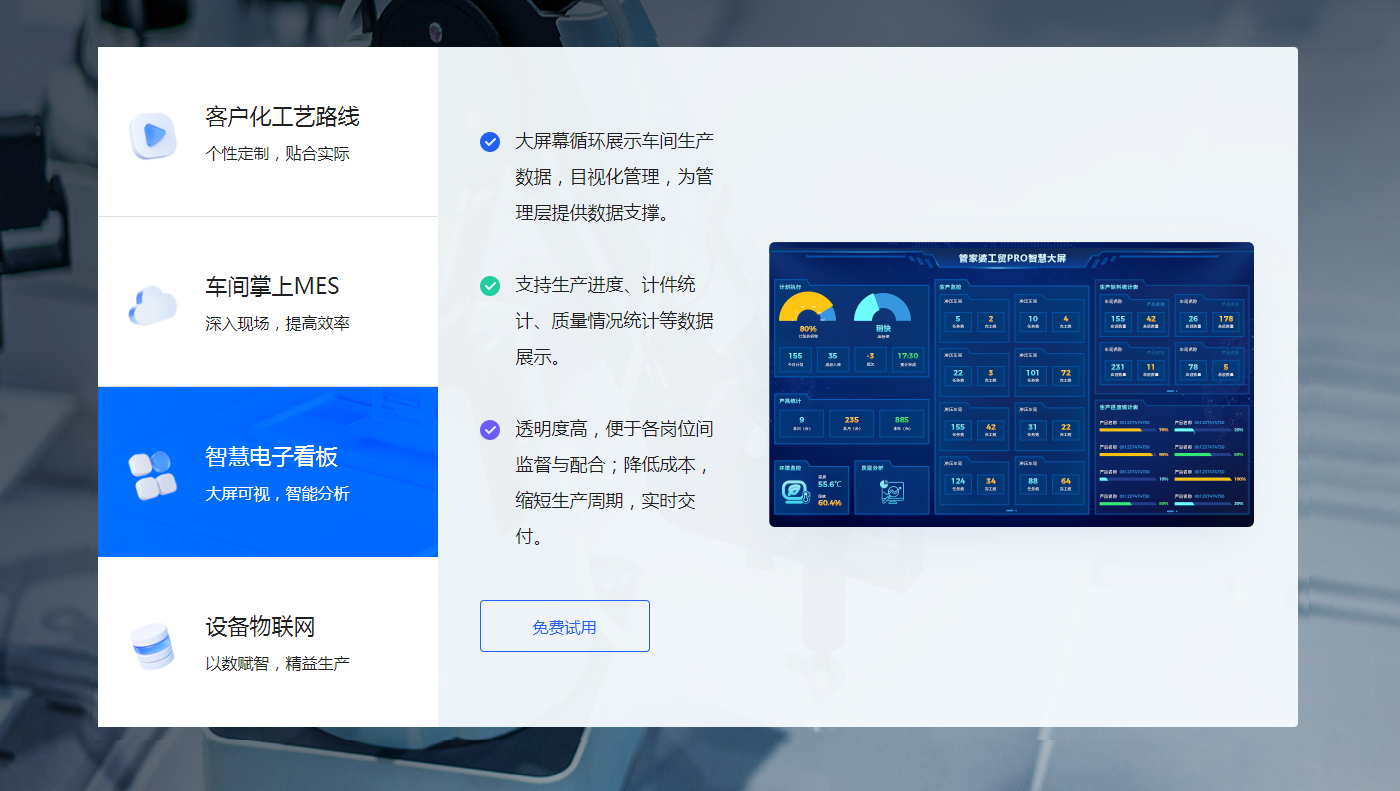Click the blue checkmark beside 大屏幕循环展示
The height and width of the screenshot is (791, 1400).
(x=490, y=142)
